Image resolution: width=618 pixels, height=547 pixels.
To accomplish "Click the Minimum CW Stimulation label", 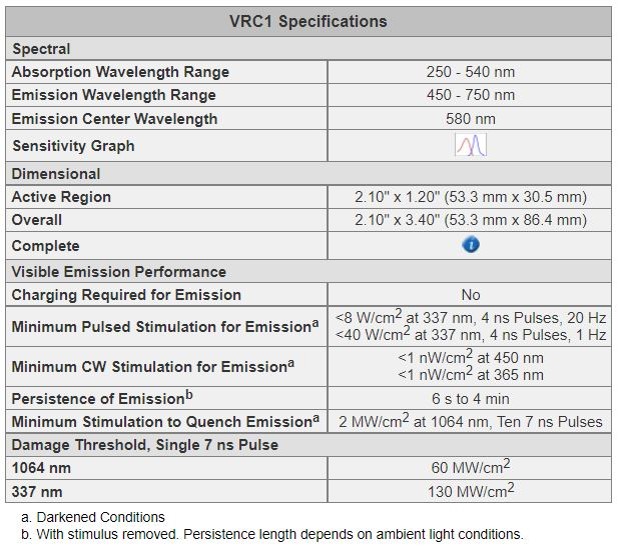I will (x=153, y=366).
